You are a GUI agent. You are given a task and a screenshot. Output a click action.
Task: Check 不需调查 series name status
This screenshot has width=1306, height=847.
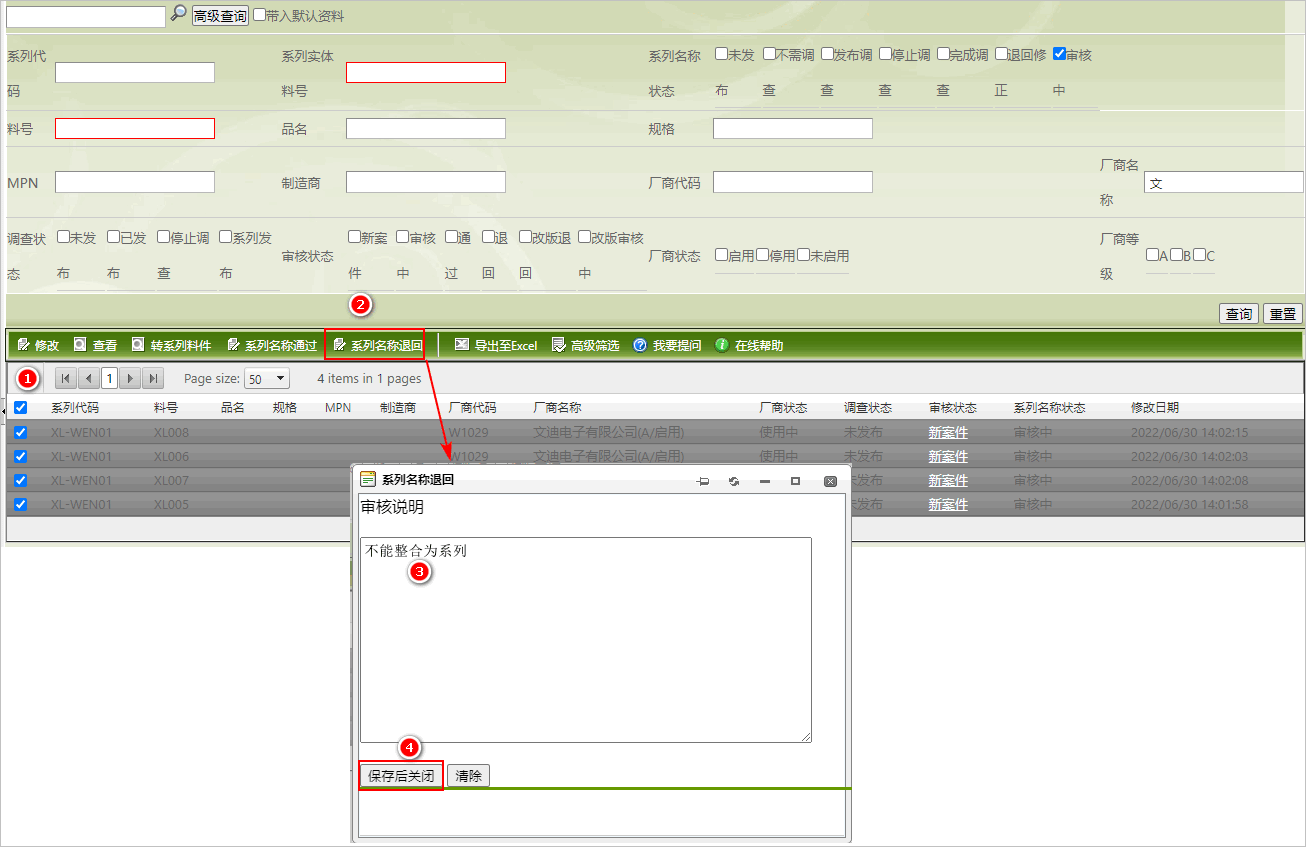click(770, 54)
